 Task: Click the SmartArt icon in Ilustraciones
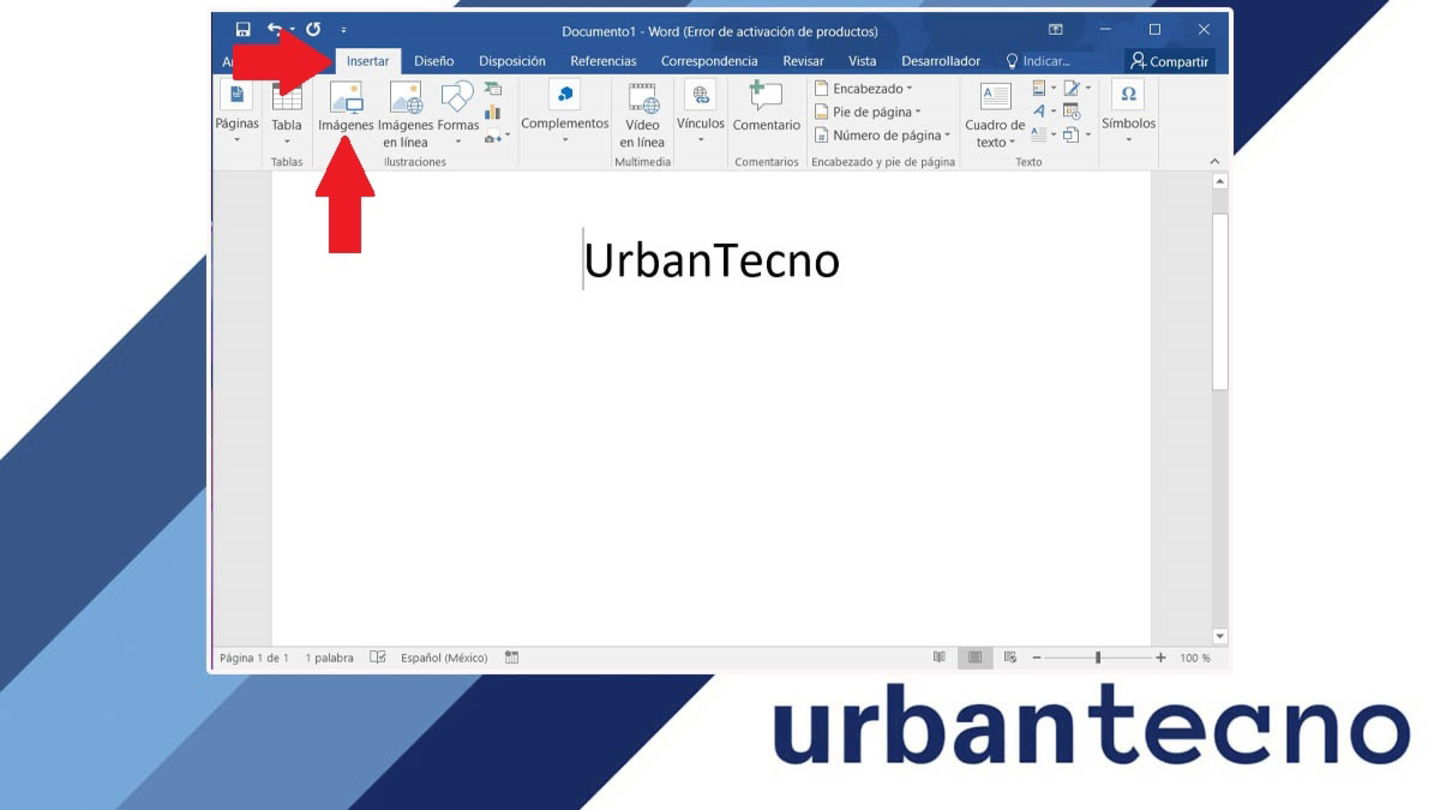493,90
